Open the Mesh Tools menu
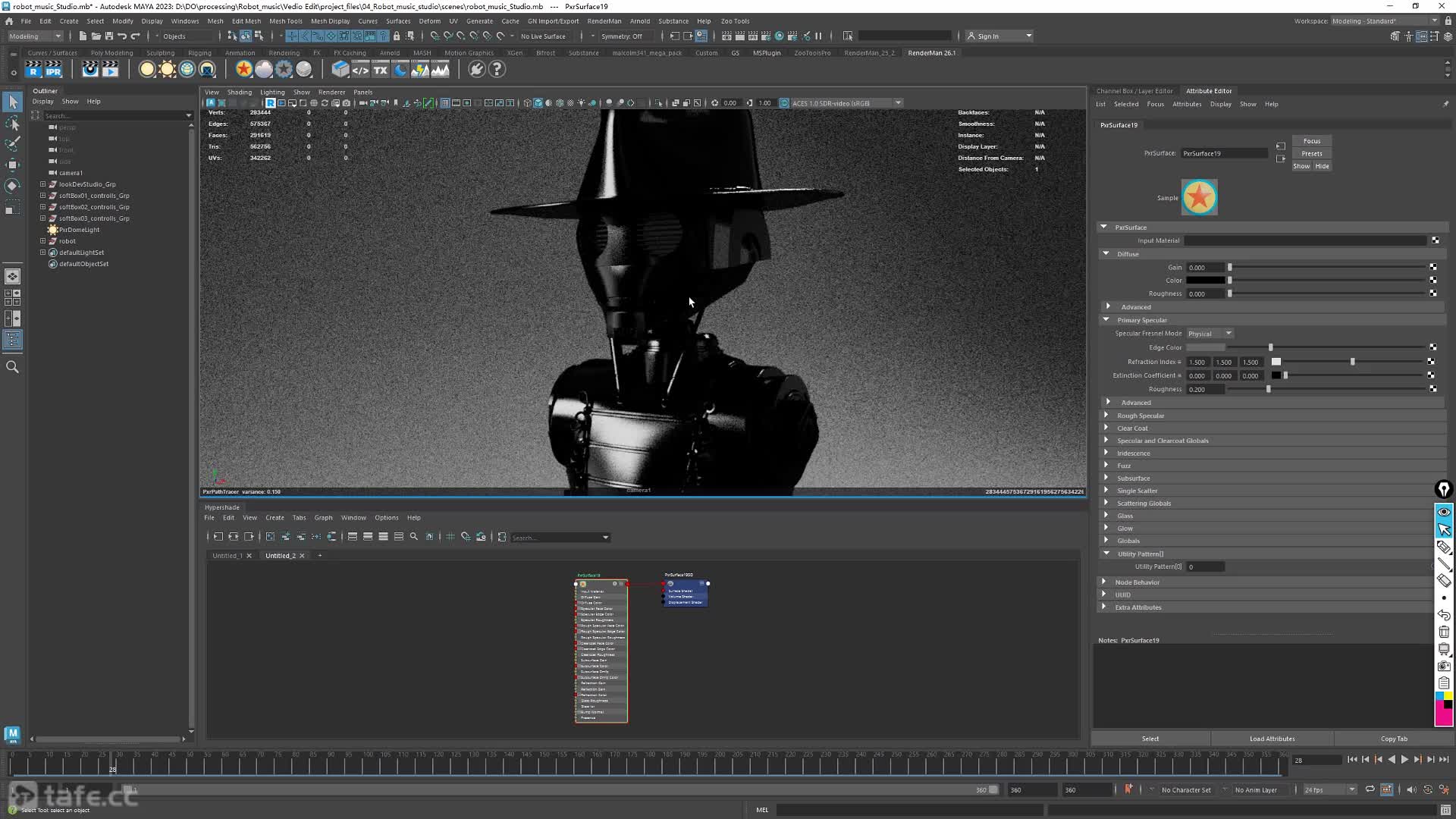The image size is (1456, 819). coord(285,21)
